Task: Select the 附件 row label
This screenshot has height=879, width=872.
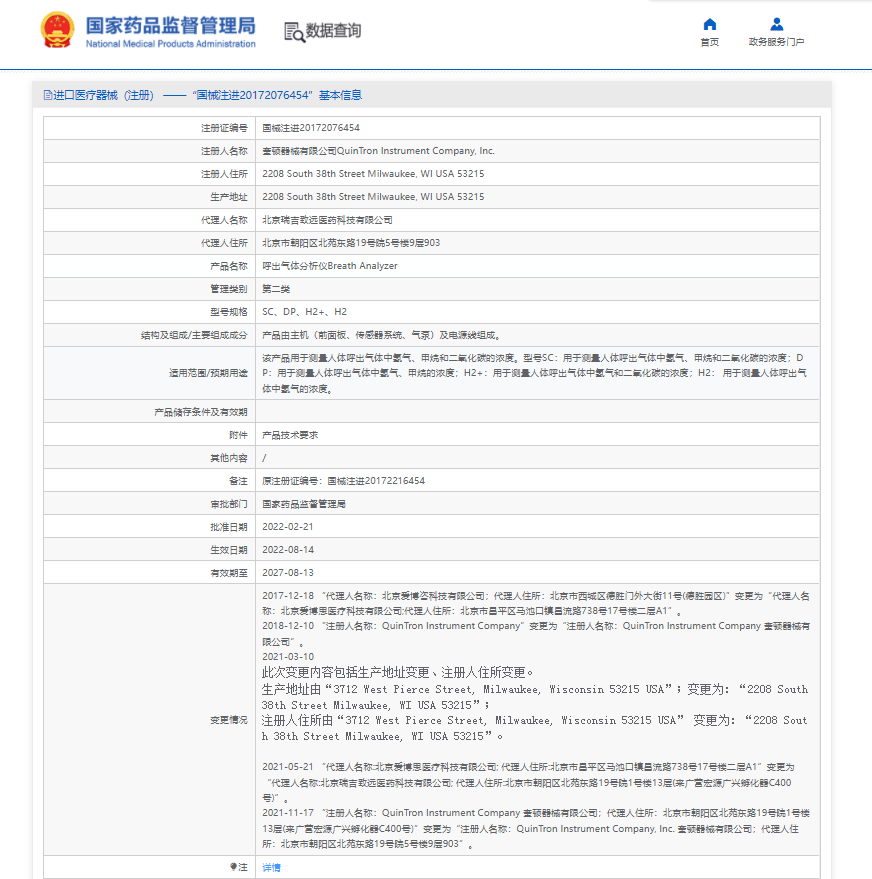Action: click(238, 436)
